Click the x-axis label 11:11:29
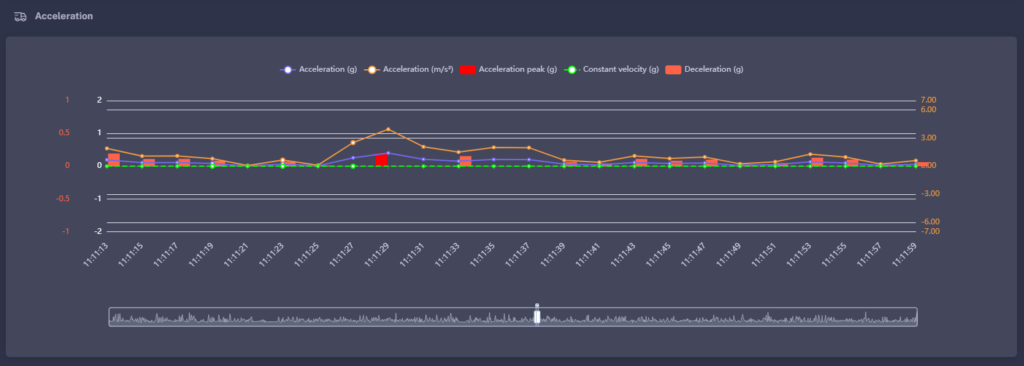The width and height of the screenshot is (1024, 366). (x=376, y=253)
